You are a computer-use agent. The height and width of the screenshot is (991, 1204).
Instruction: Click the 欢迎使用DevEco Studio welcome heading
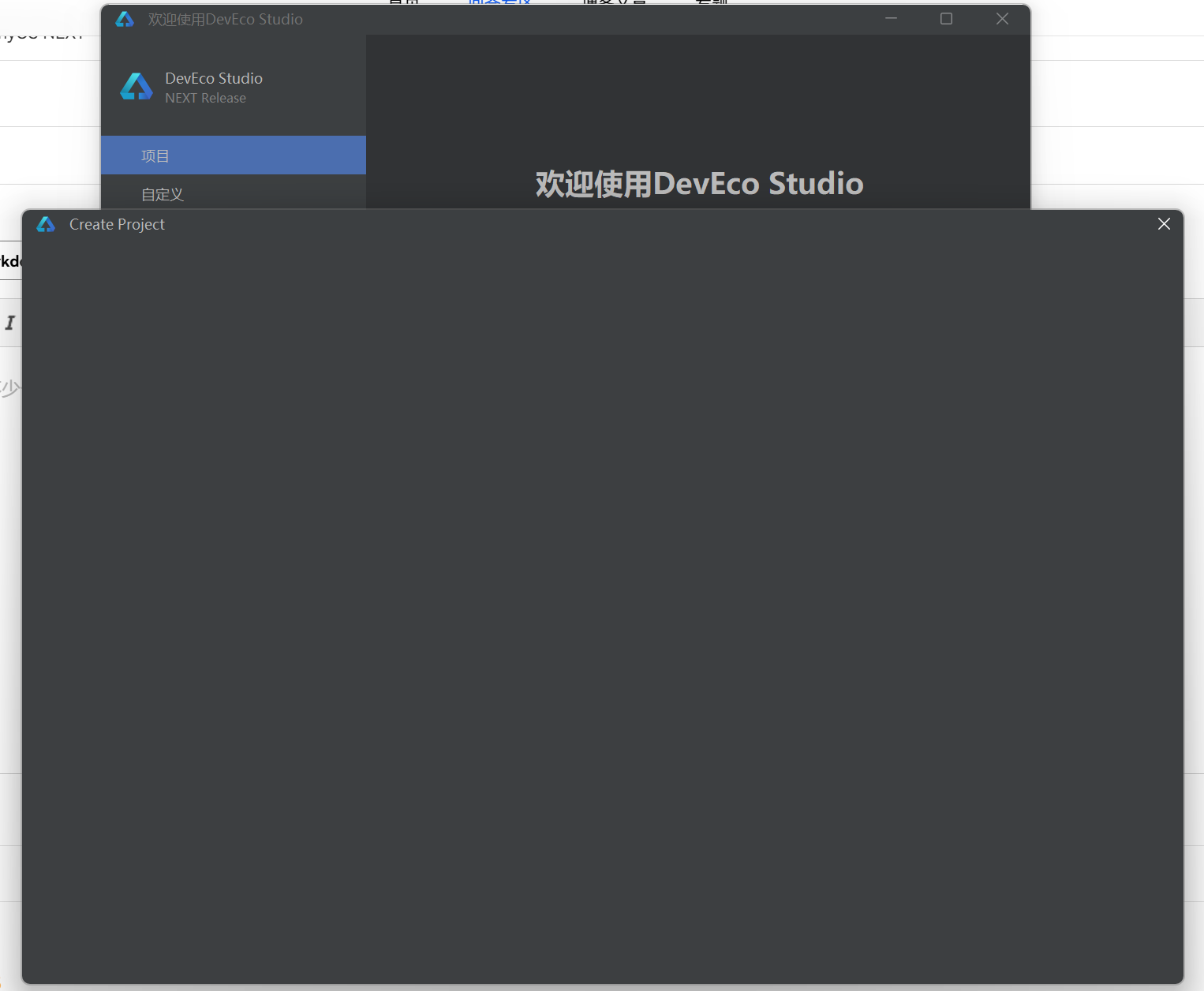[x=699, y=184]
